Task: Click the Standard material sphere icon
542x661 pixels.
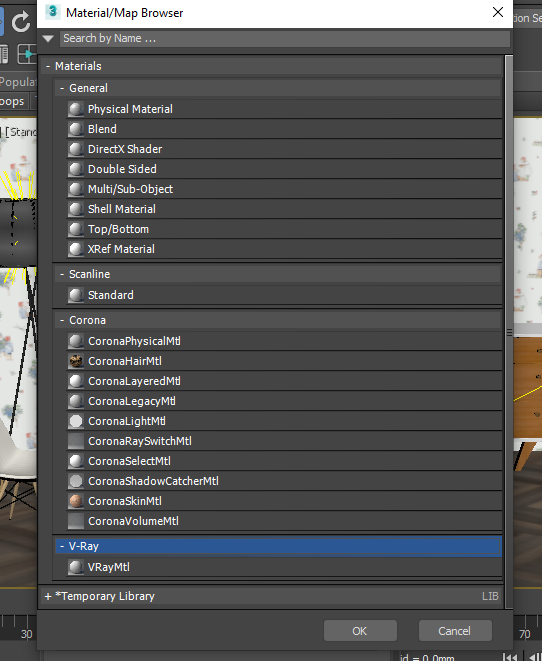Action: (x=76, y=295)
